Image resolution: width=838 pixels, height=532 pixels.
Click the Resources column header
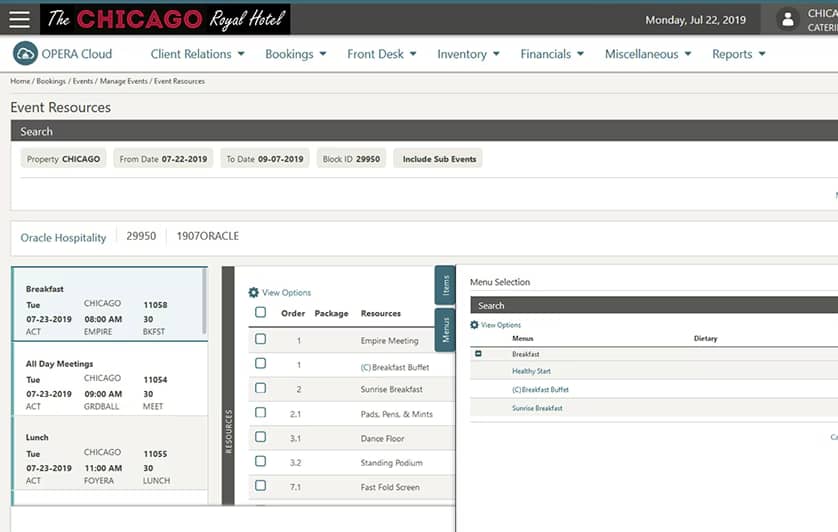coord(381,313)
